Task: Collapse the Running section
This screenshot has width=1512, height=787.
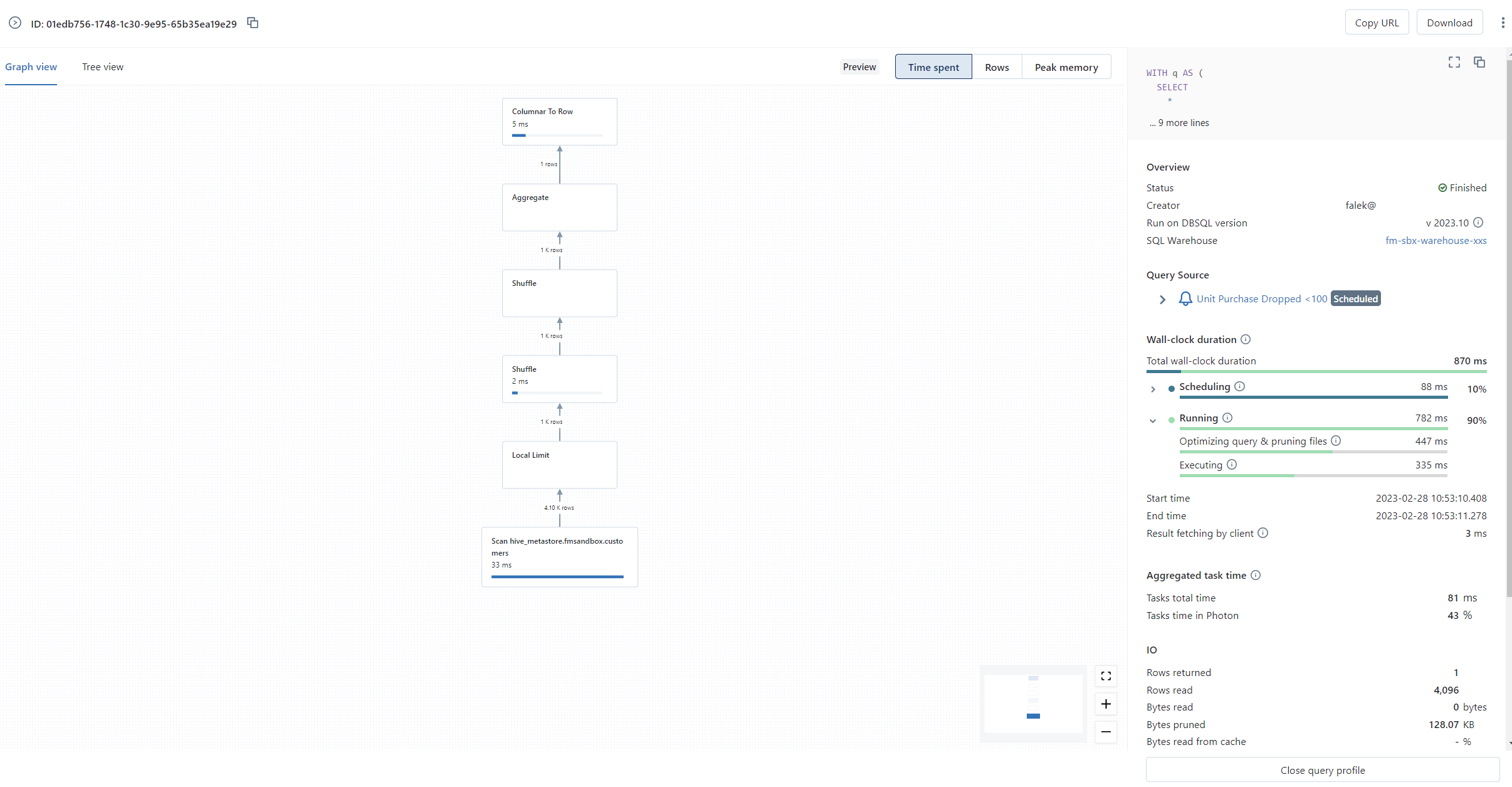Action: click(1153, 420)
